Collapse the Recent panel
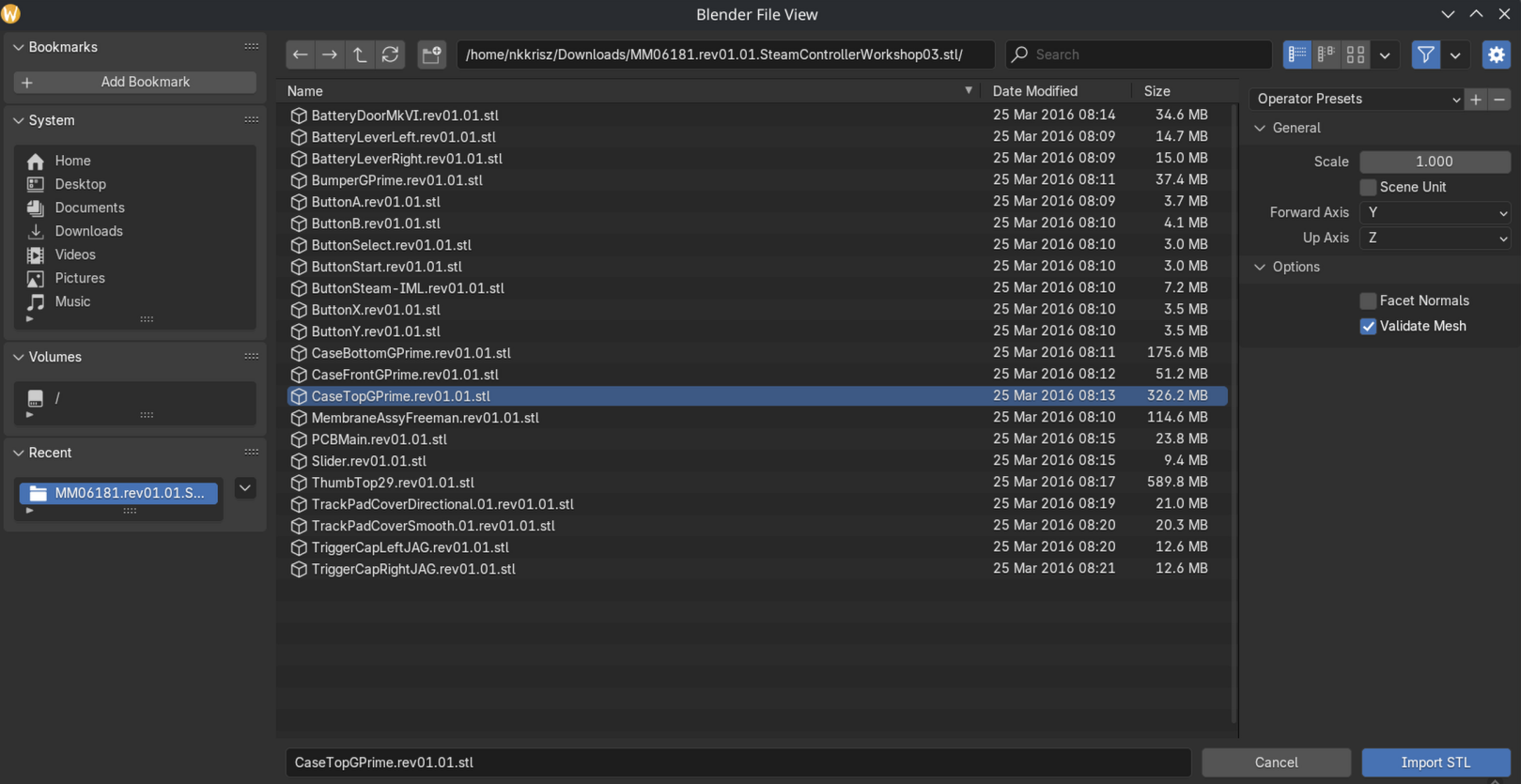Image resolution: width=1521 pixels, height=784 pixels. click(18, 453)
